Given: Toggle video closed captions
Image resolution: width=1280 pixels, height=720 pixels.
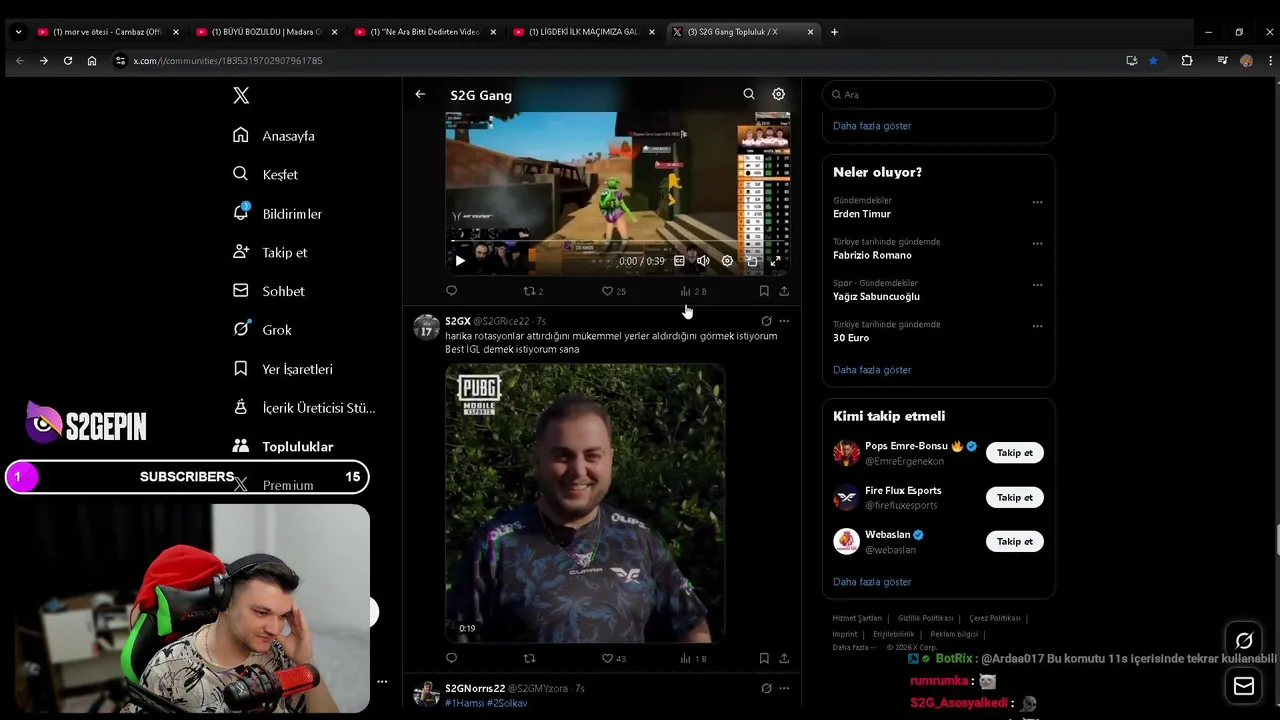Looking at the screenshot, I should coord(679,261).
